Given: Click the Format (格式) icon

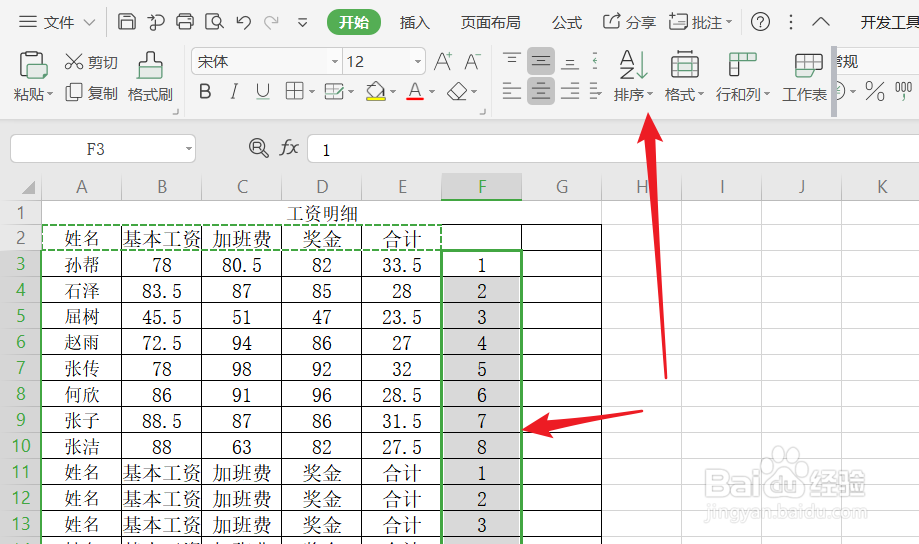Looking at the screenshot, I should pos(685,64).
